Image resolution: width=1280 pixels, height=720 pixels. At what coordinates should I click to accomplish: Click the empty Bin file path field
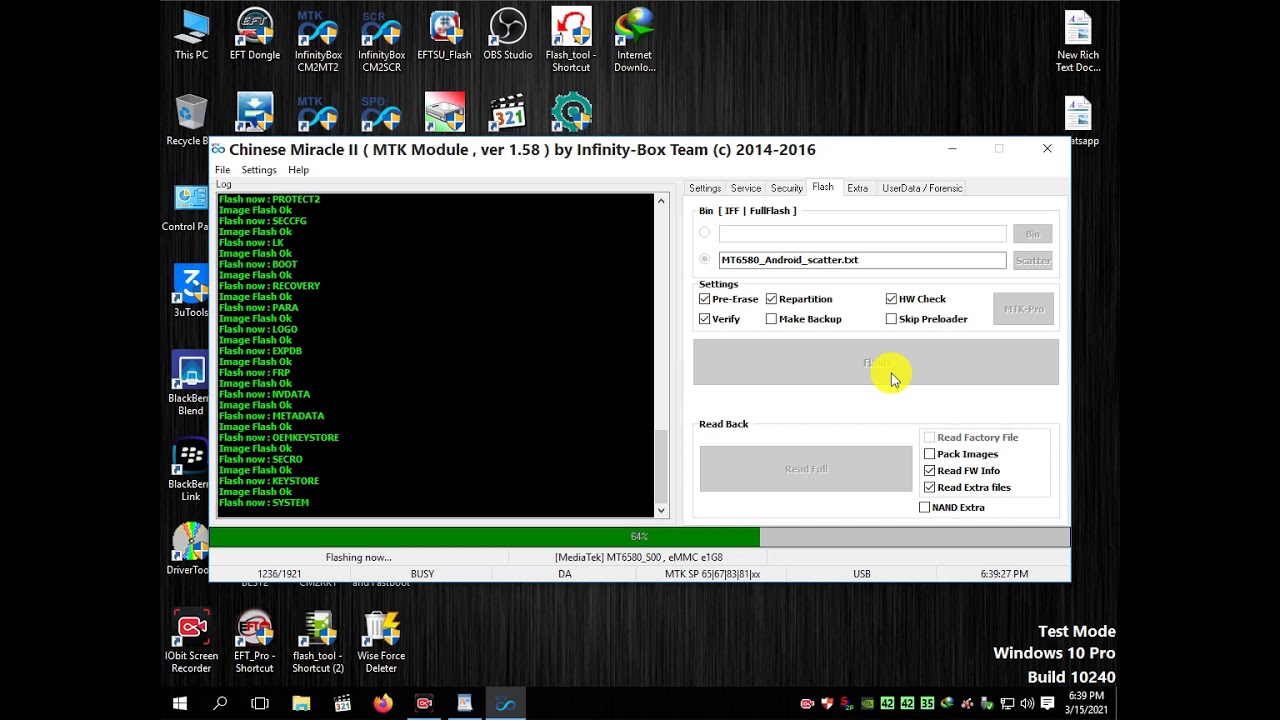point(862,234)
